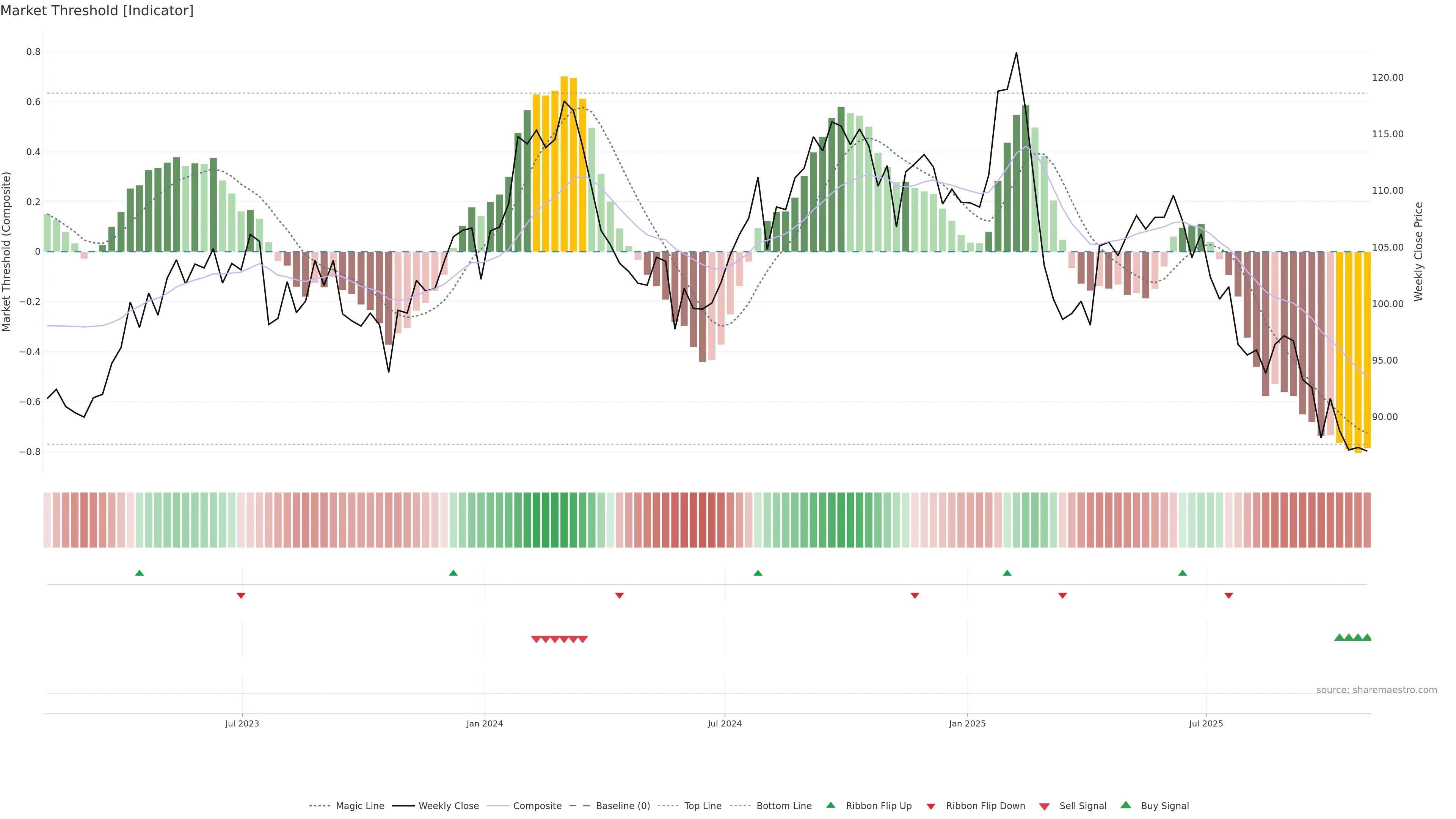Click the Jan 2024 x-axis label

click(x=485, y=723)
